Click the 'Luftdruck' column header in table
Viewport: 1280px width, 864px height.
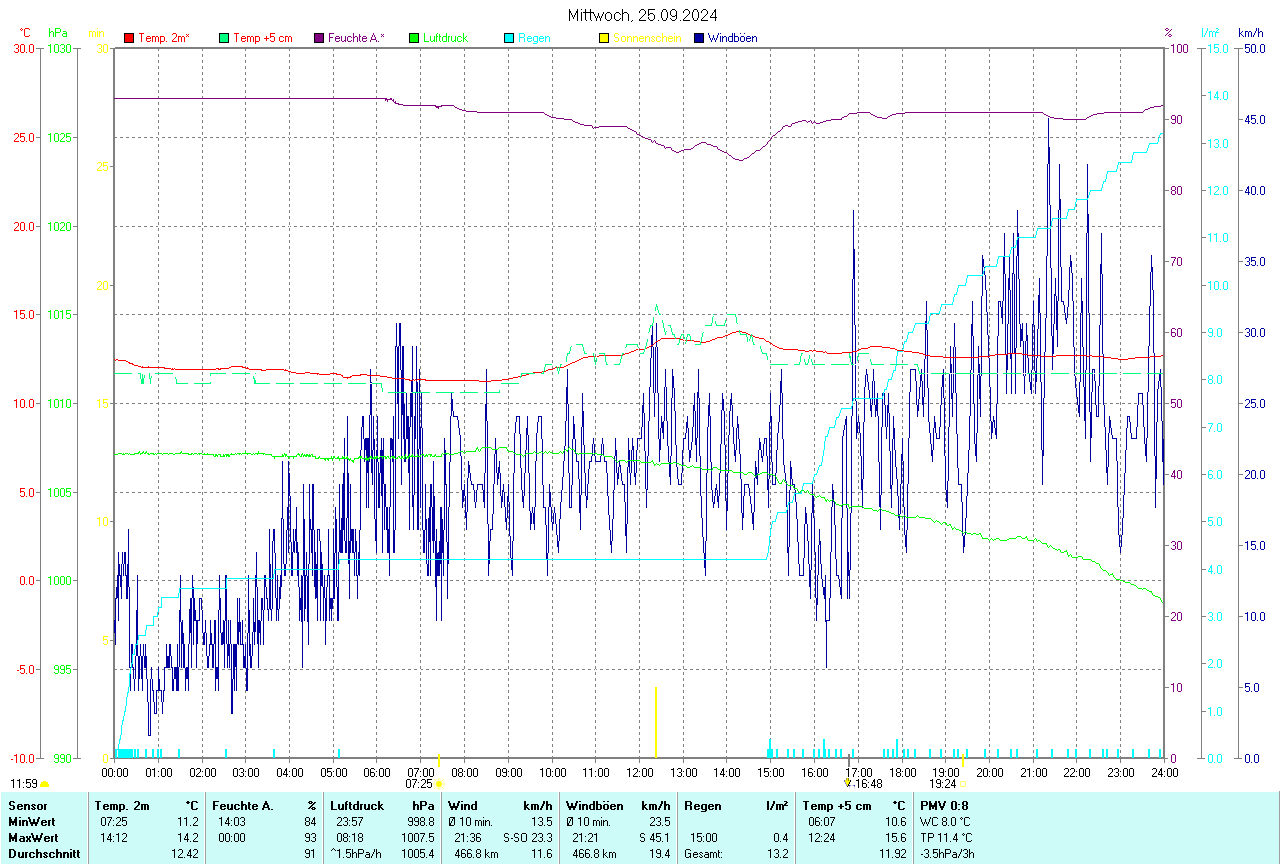click(x=356, y=805)
